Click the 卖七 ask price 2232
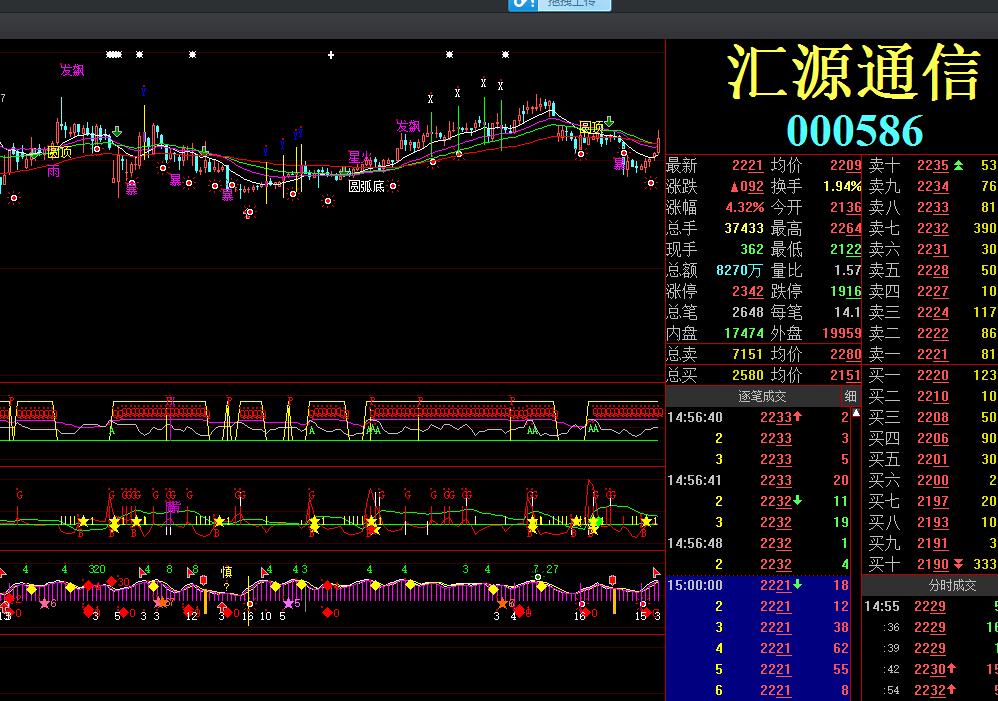 tap(932, 229)
